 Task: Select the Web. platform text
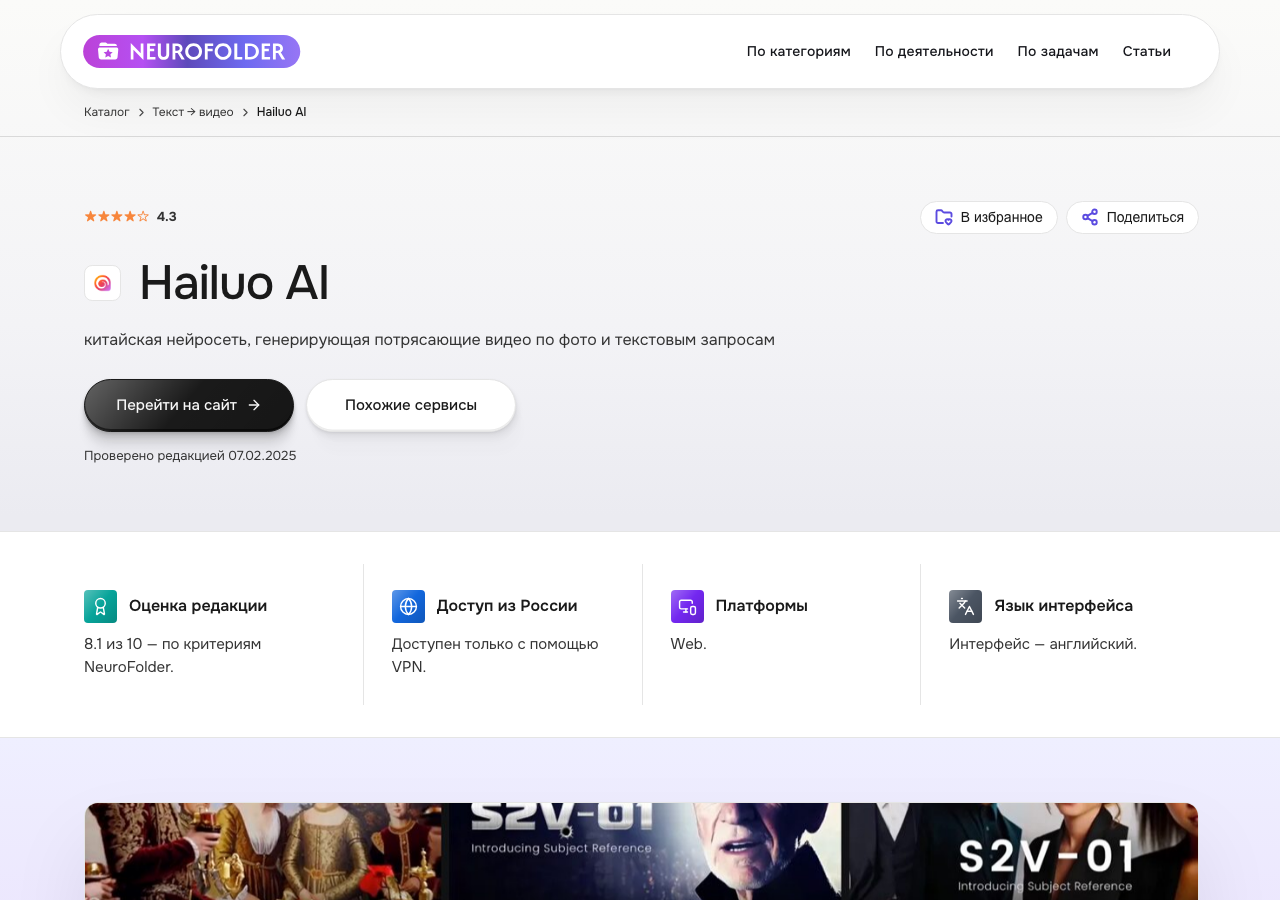coord(689,644)
